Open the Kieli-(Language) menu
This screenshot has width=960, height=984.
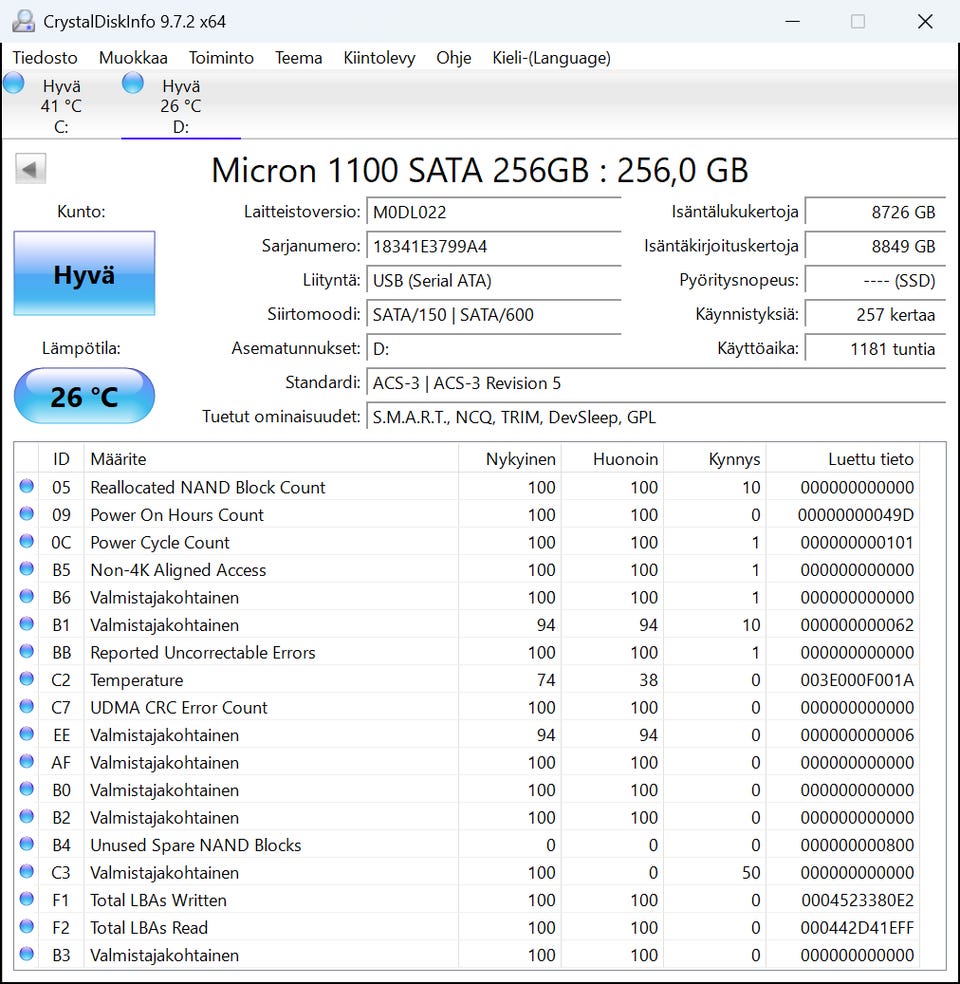coord(551,58)
